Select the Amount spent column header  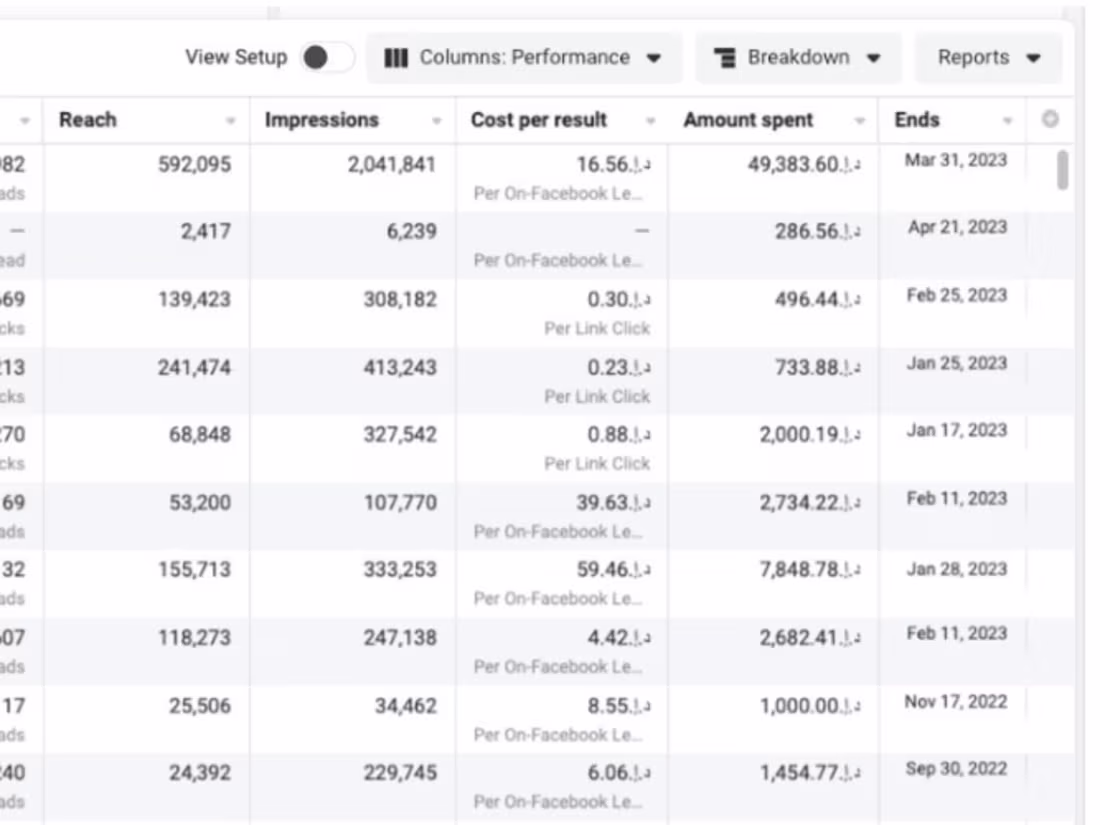coord(748,120)
